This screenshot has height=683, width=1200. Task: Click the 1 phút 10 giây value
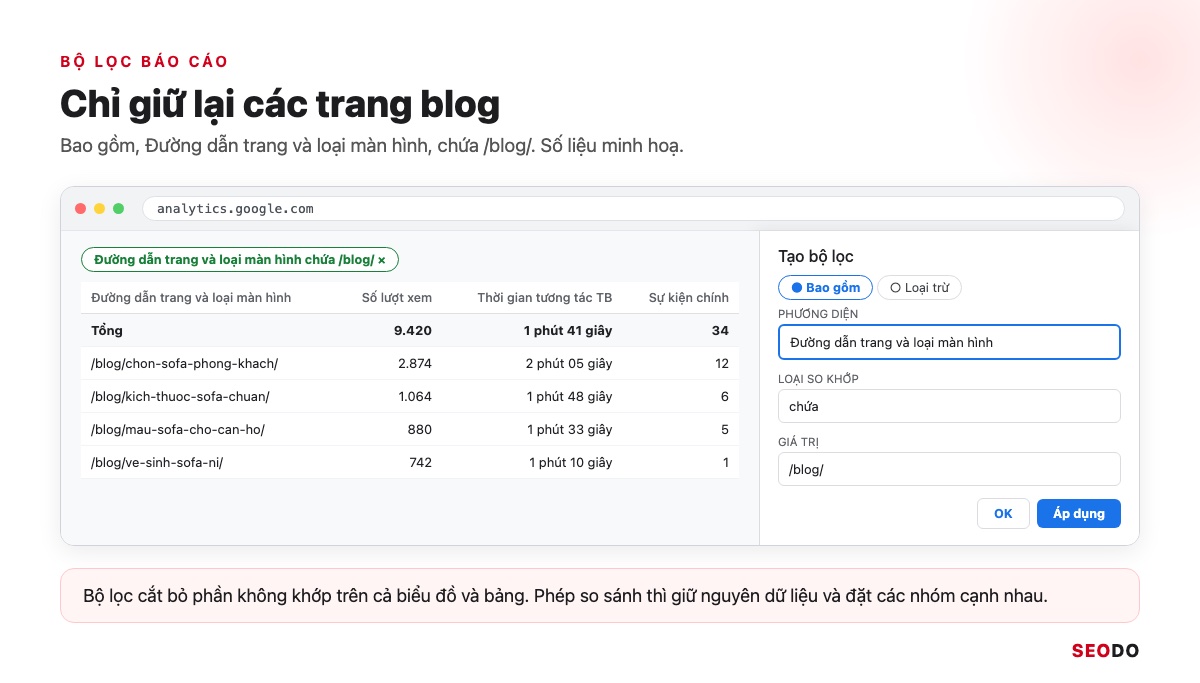click(571, 462)
